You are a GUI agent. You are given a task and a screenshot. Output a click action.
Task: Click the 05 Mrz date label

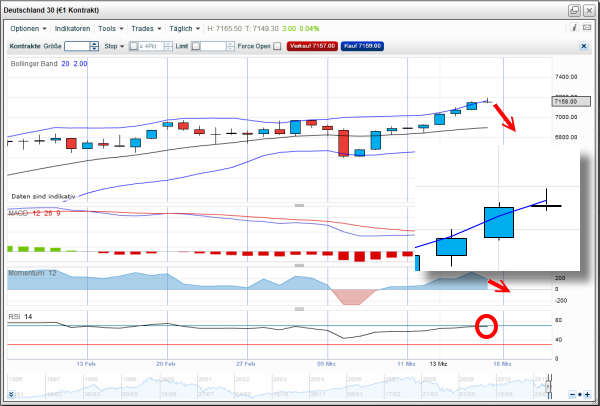coord(326,364)
